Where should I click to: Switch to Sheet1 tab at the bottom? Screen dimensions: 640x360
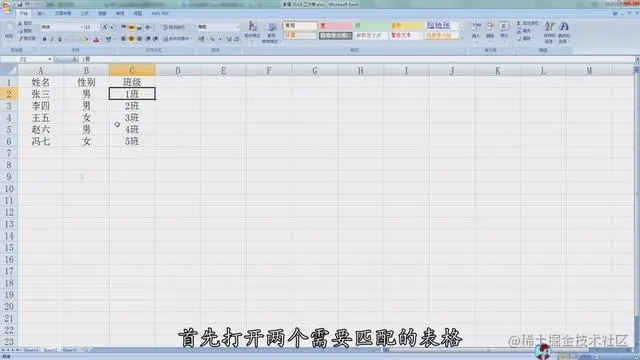(x=31, y=350)
